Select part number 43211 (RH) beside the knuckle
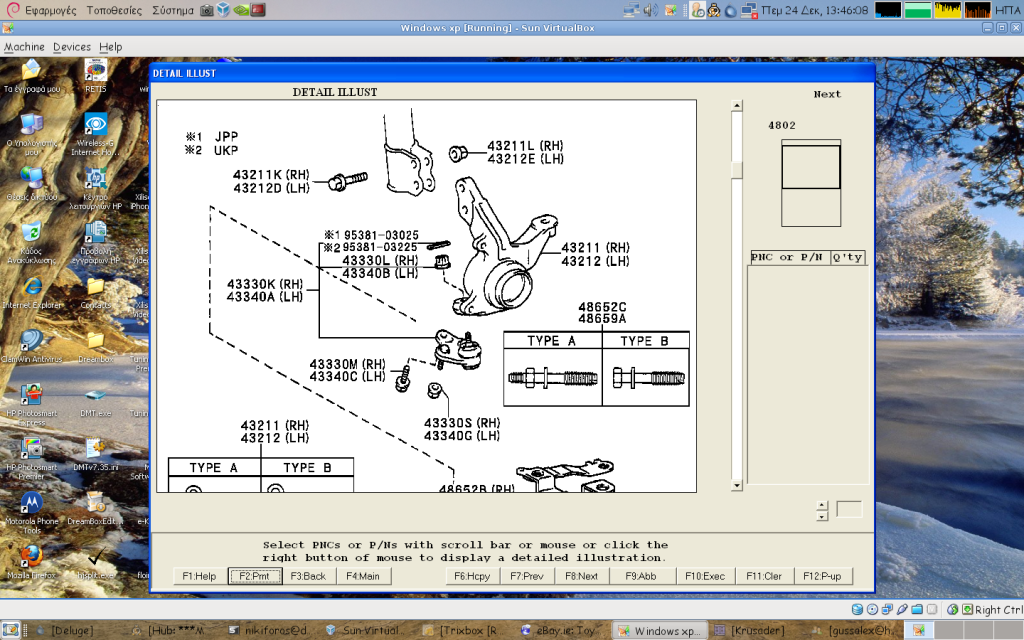Screen dimensions: 1024x640 pyautogui.click(x=596, y=248)
